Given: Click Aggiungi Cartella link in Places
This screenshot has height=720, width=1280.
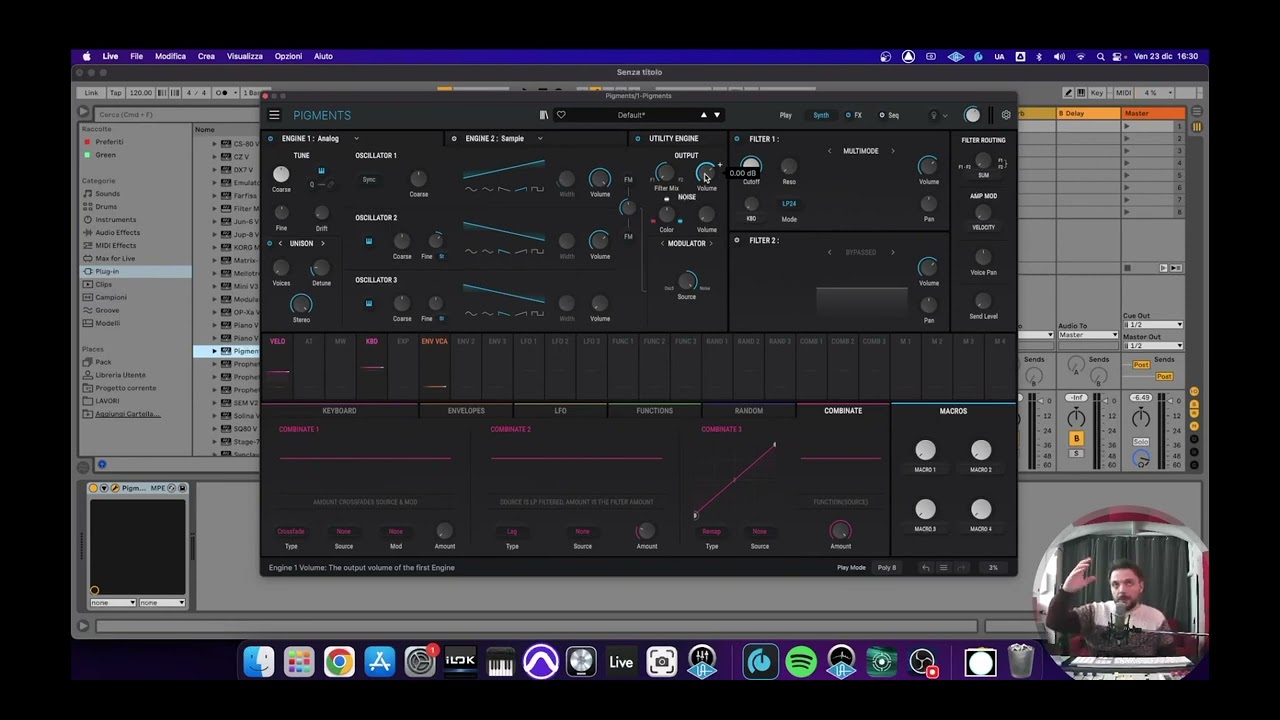Looking at the screenshot, I should 127,414.
